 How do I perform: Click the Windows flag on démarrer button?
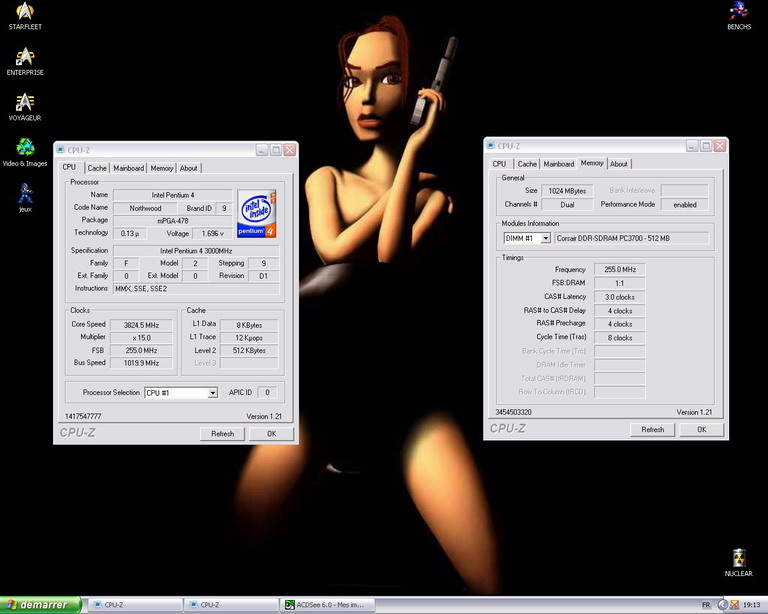click(x=12, y=605)
